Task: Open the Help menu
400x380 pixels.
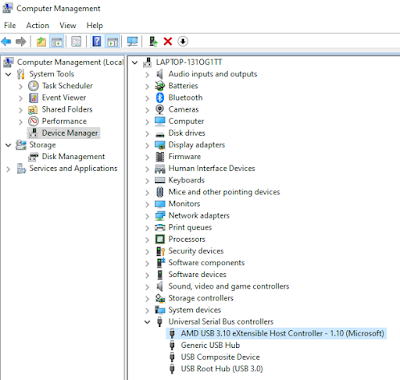Action: tap(95, 25)
